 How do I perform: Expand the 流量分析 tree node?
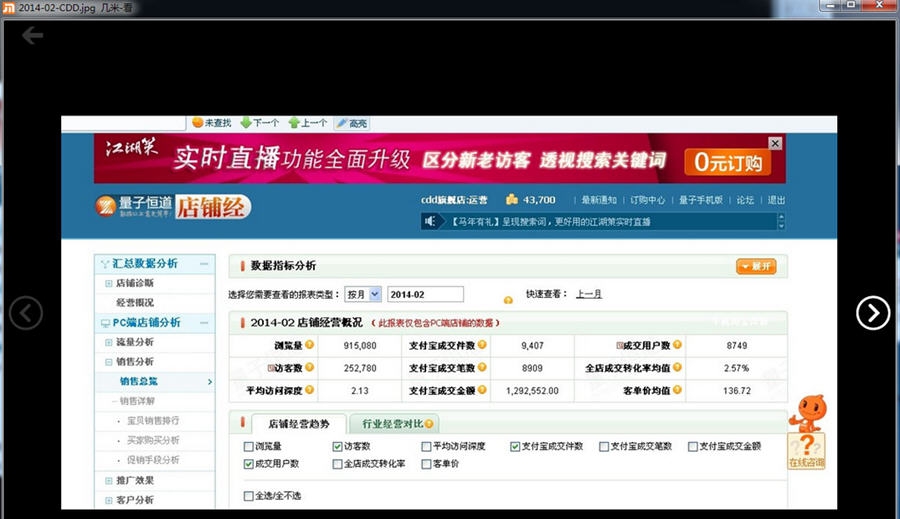(108, 342)
